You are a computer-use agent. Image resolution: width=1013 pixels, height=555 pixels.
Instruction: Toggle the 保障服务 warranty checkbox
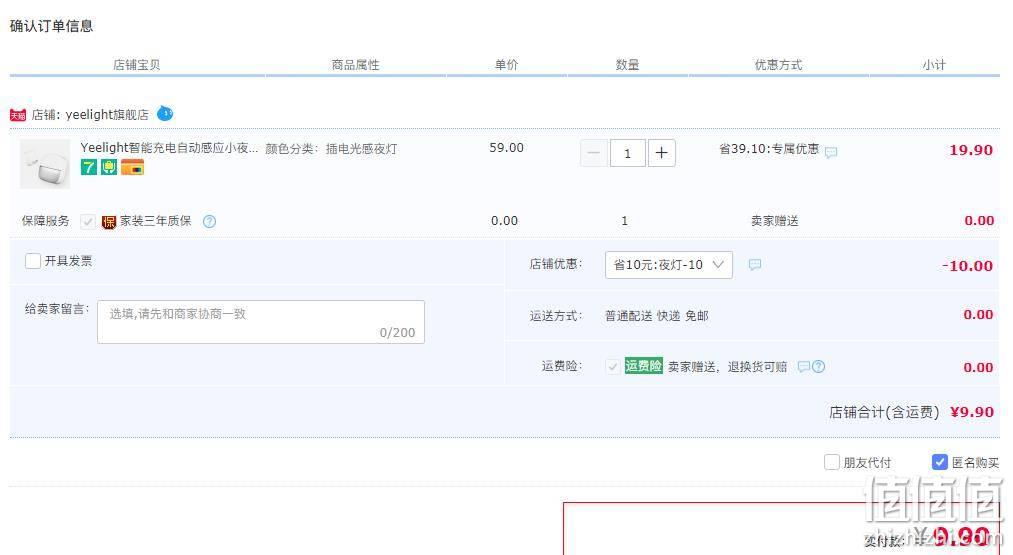point(88,222)
